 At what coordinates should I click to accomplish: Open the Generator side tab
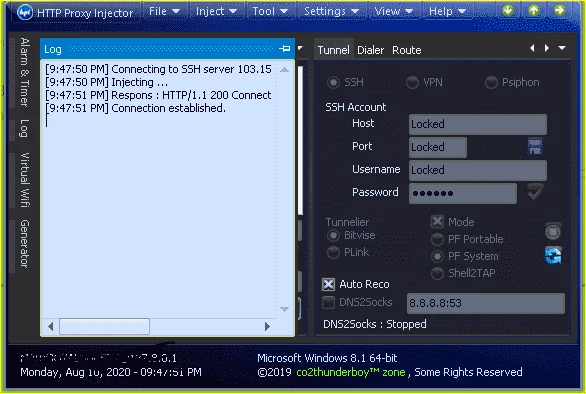pos(25,244)
